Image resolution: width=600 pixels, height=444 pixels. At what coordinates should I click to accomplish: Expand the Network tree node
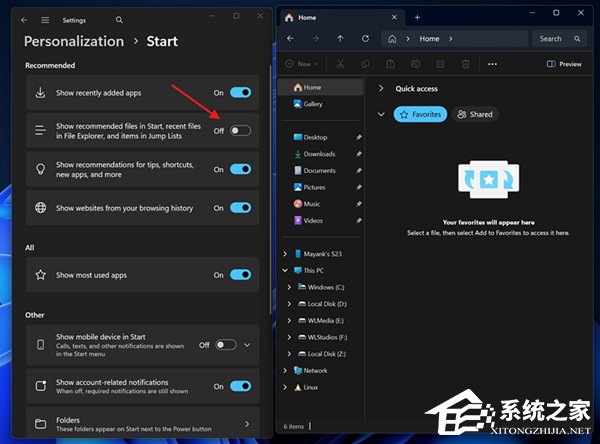pos(285,371)
